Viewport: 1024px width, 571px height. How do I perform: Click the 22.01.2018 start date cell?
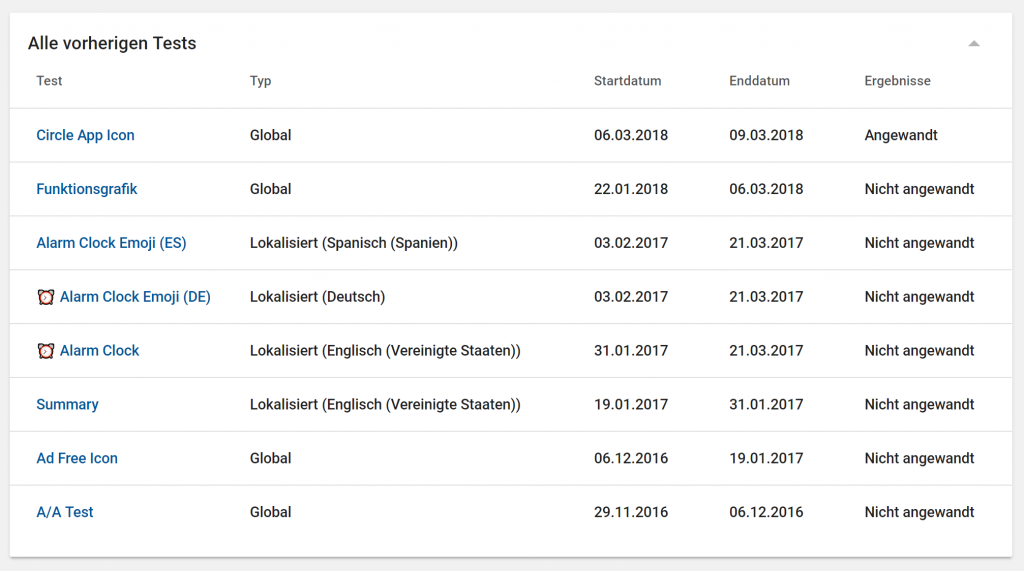[631, 189]
